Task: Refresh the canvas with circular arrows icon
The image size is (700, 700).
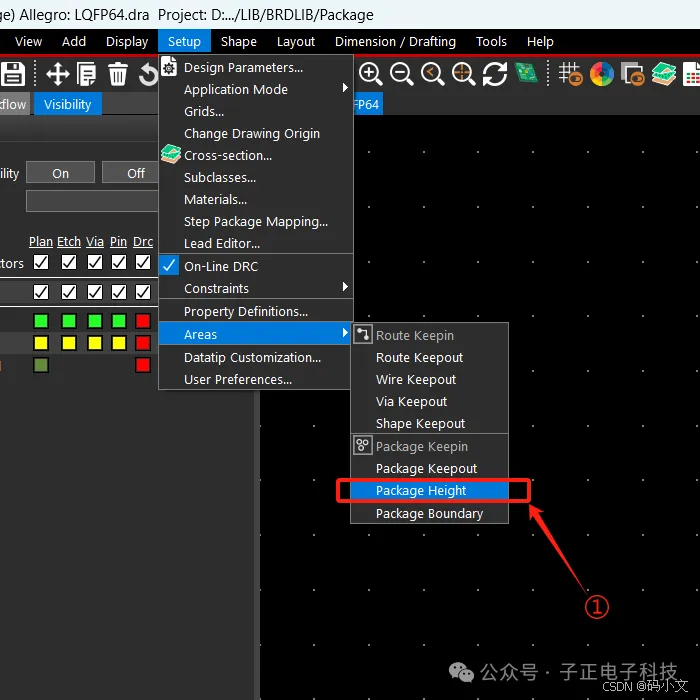Action: 495,74
